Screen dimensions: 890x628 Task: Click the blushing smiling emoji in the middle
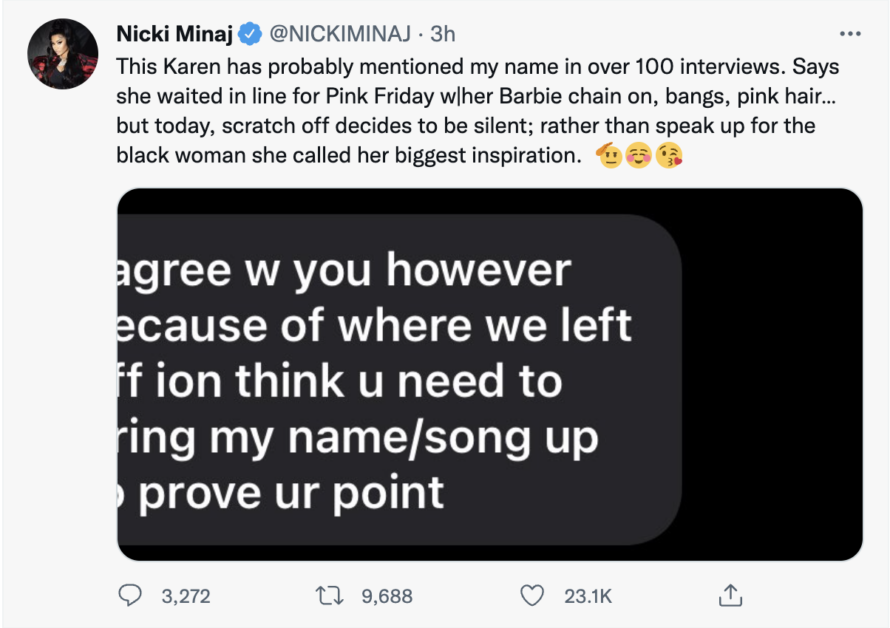tap(639, 155)
